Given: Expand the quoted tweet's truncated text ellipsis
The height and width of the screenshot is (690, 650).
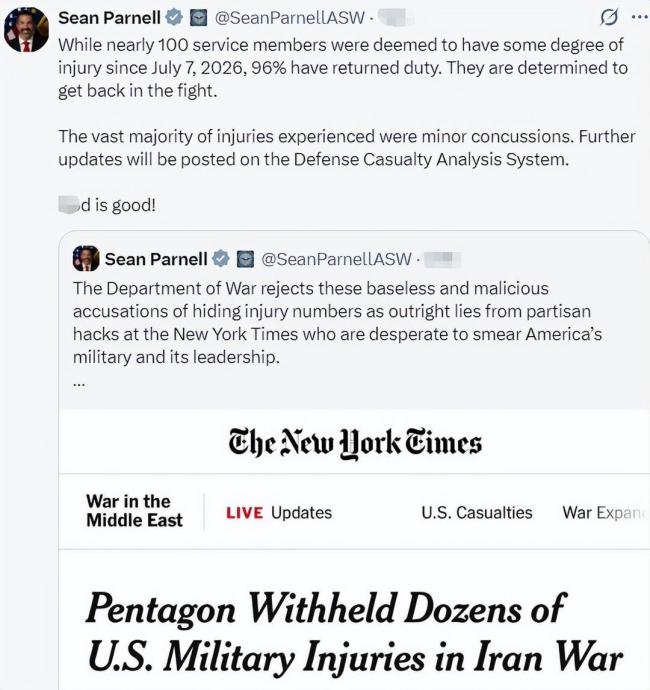Looking at the screenshot, I should tap(79, 383).
